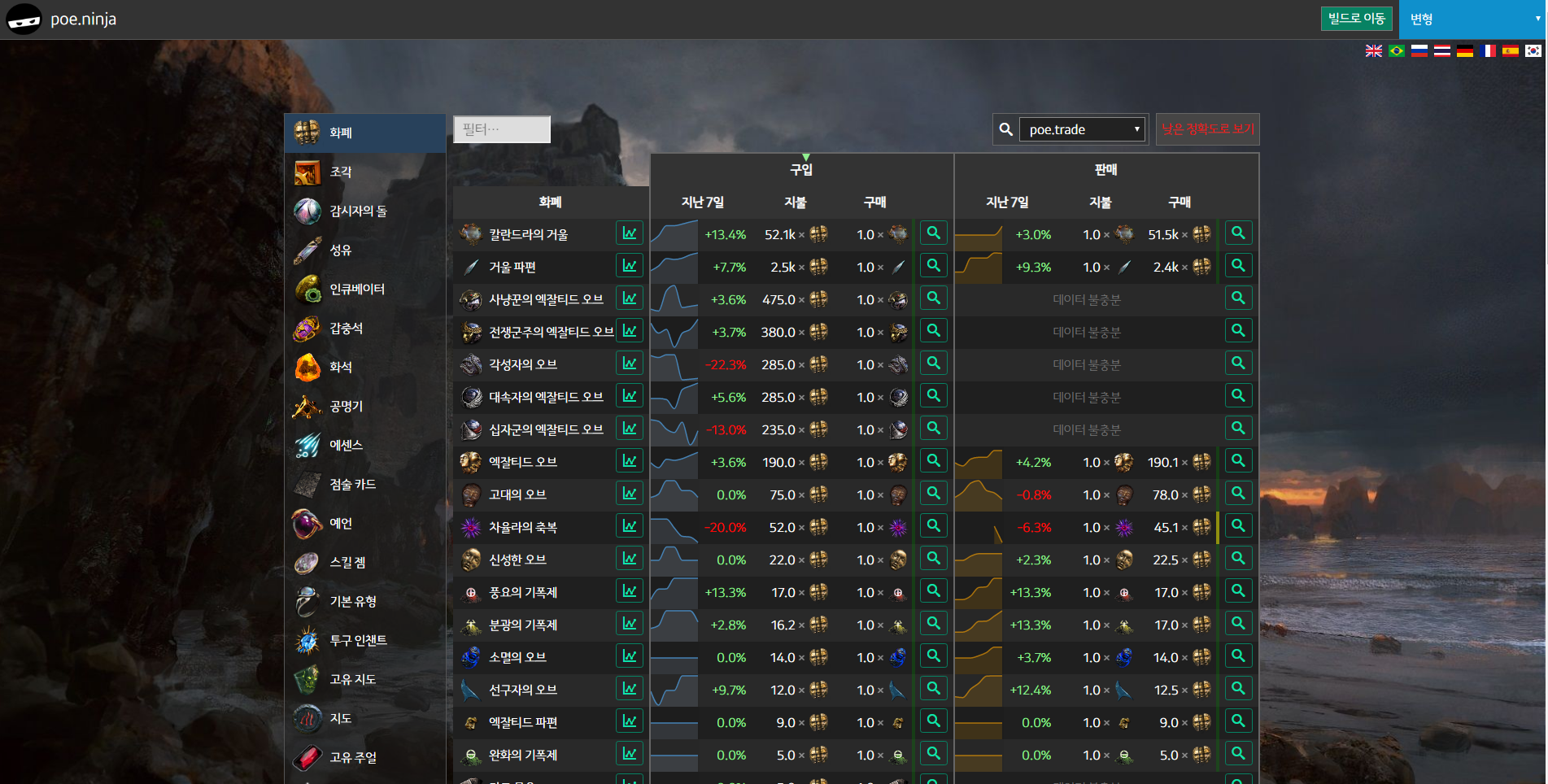Open chart for 고대의 오브 row
Image resolution: width=1548 pixels, height=784 pixels.
pyautogui.click(x=629, y=494)
